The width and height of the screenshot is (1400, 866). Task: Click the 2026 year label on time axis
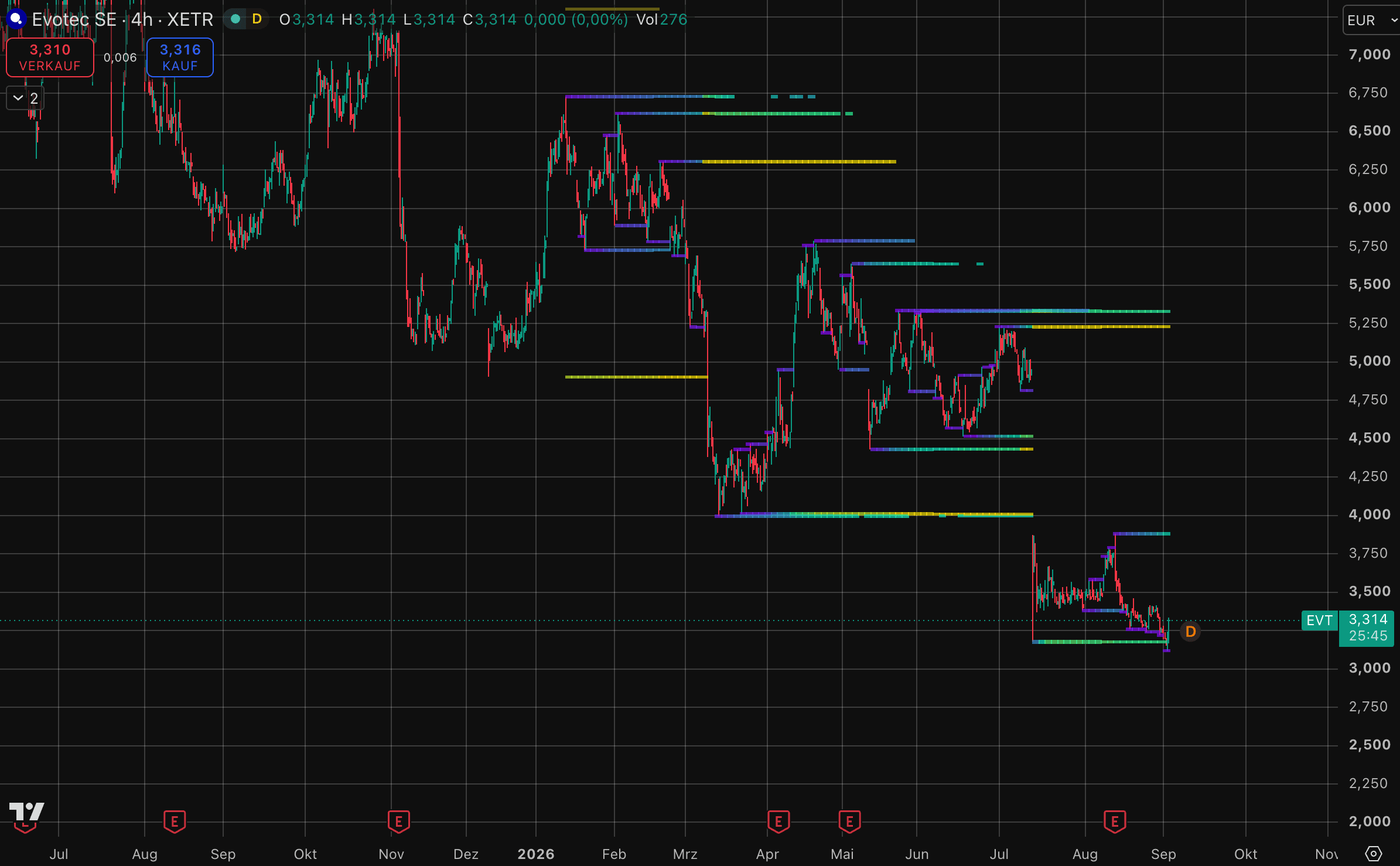(536, 854)
